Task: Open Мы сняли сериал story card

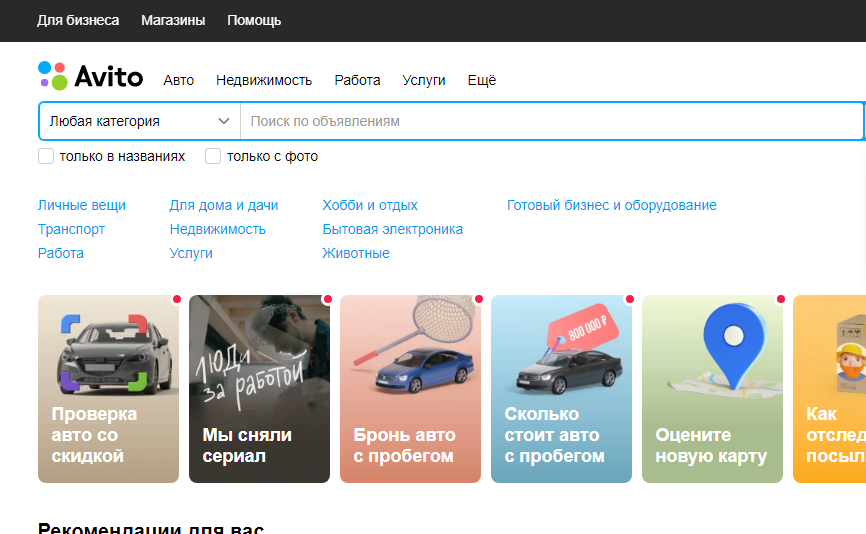Action: click(259, 389)
